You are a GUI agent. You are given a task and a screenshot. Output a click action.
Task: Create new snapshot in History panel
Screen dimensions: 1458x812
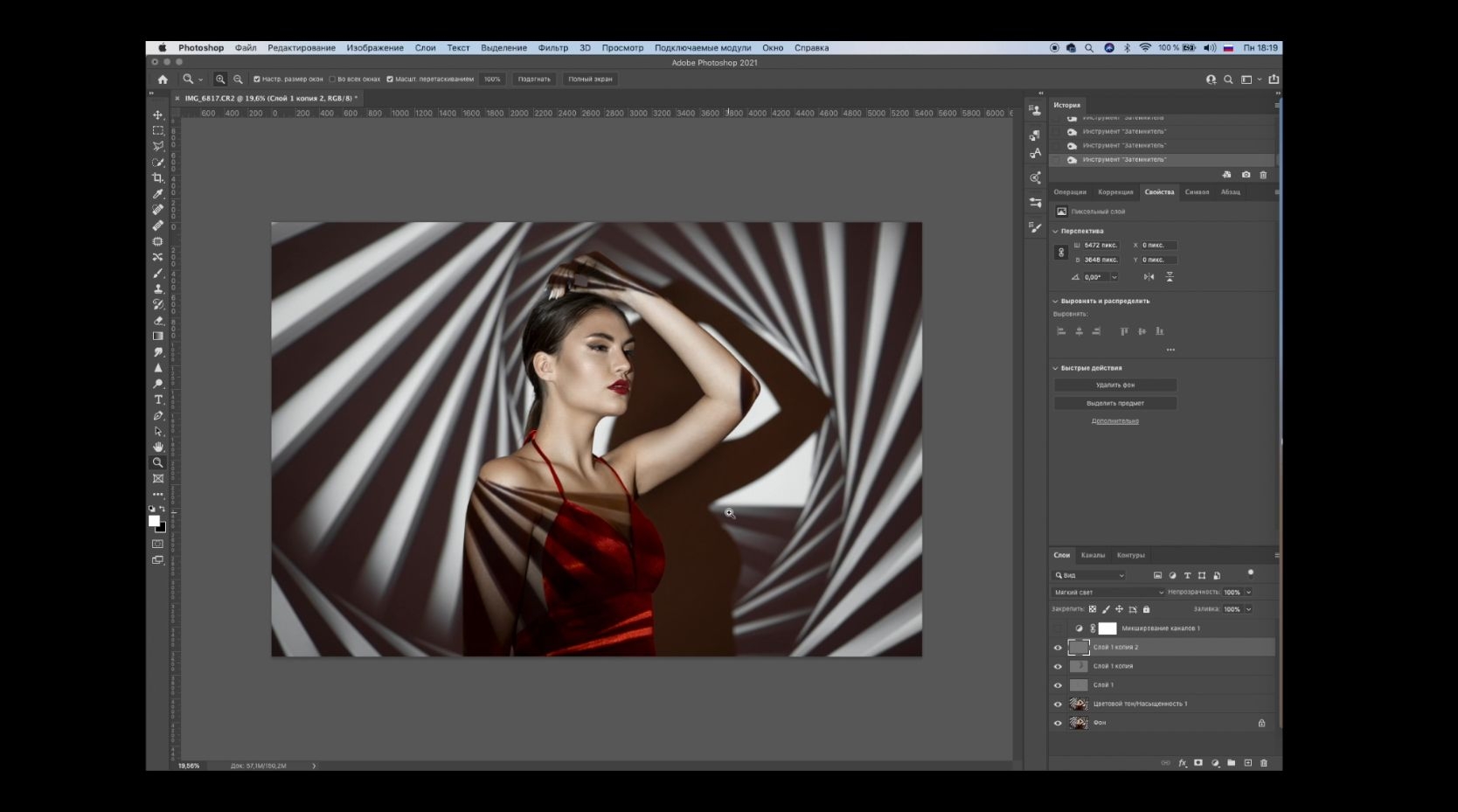[x=1246, y=175]
